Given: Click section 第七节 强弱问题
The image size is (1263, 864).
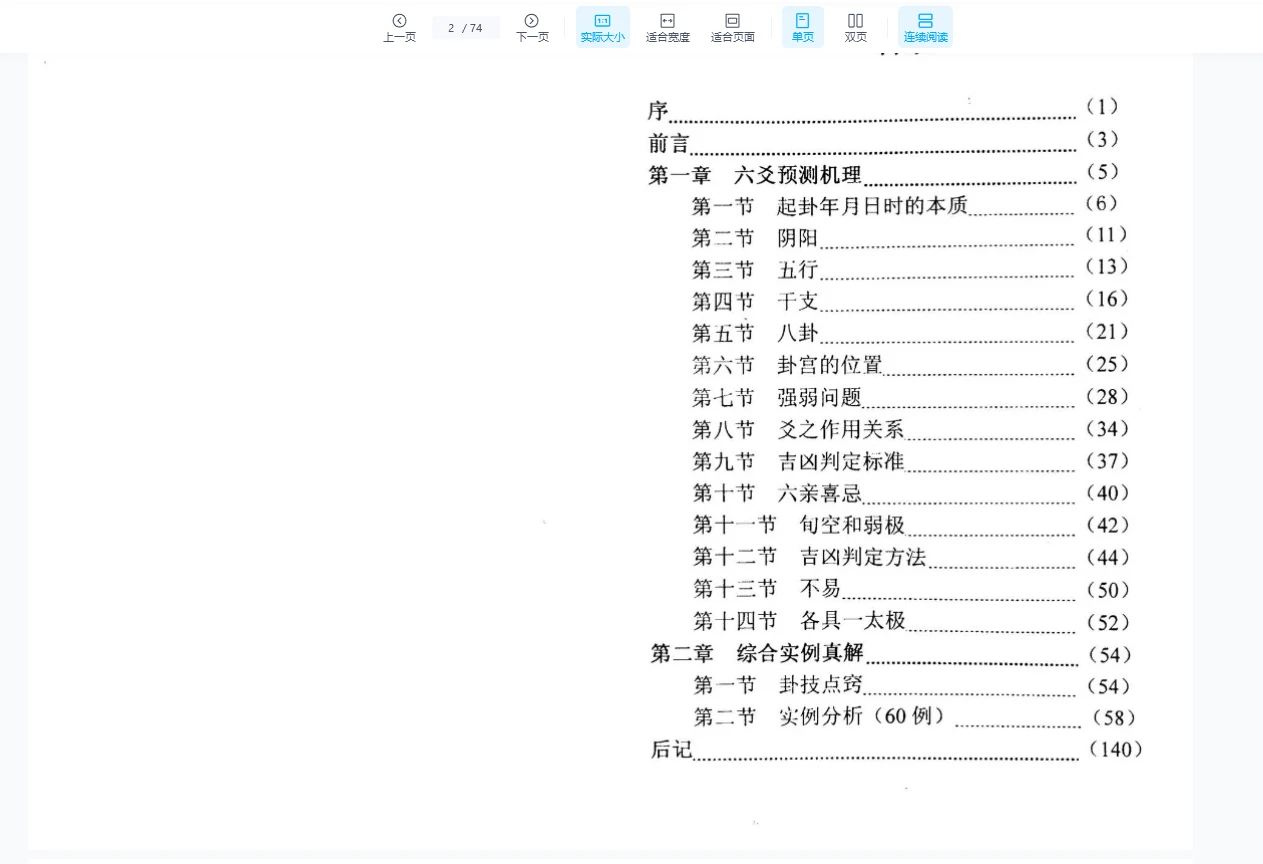Looking at the screenshot, I should pos(777,397).
